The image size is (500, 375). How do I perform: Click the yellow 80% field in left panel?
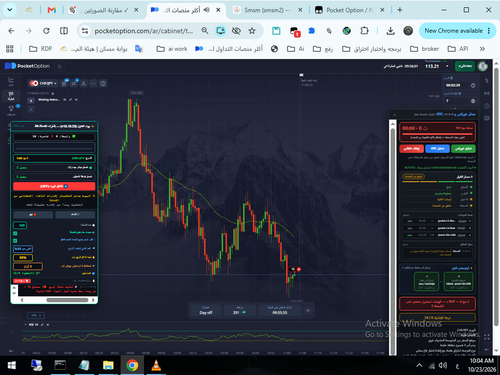pyautogui.click(x=23, y=258)
